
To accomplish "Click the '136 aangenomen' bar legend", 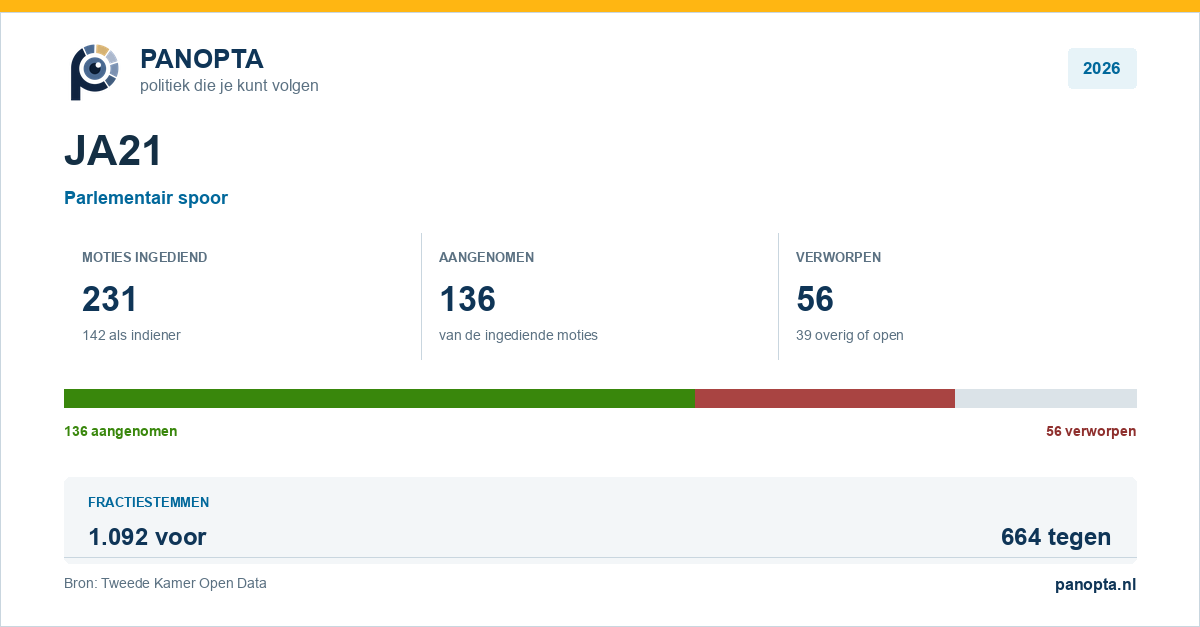I will 121,431.
